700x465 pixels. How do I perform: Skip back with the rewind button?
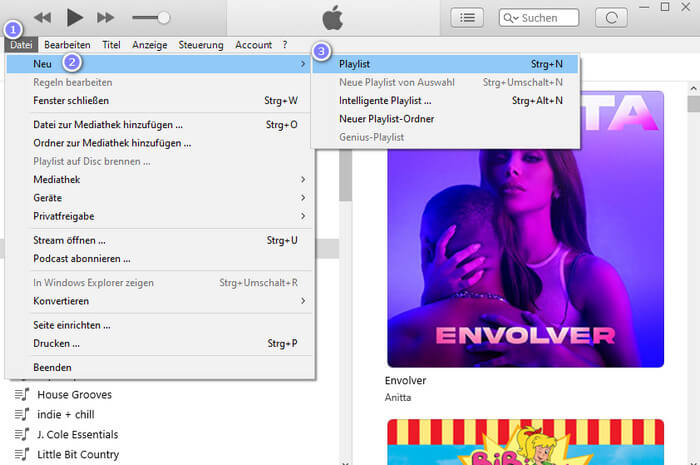click(42, 17)
